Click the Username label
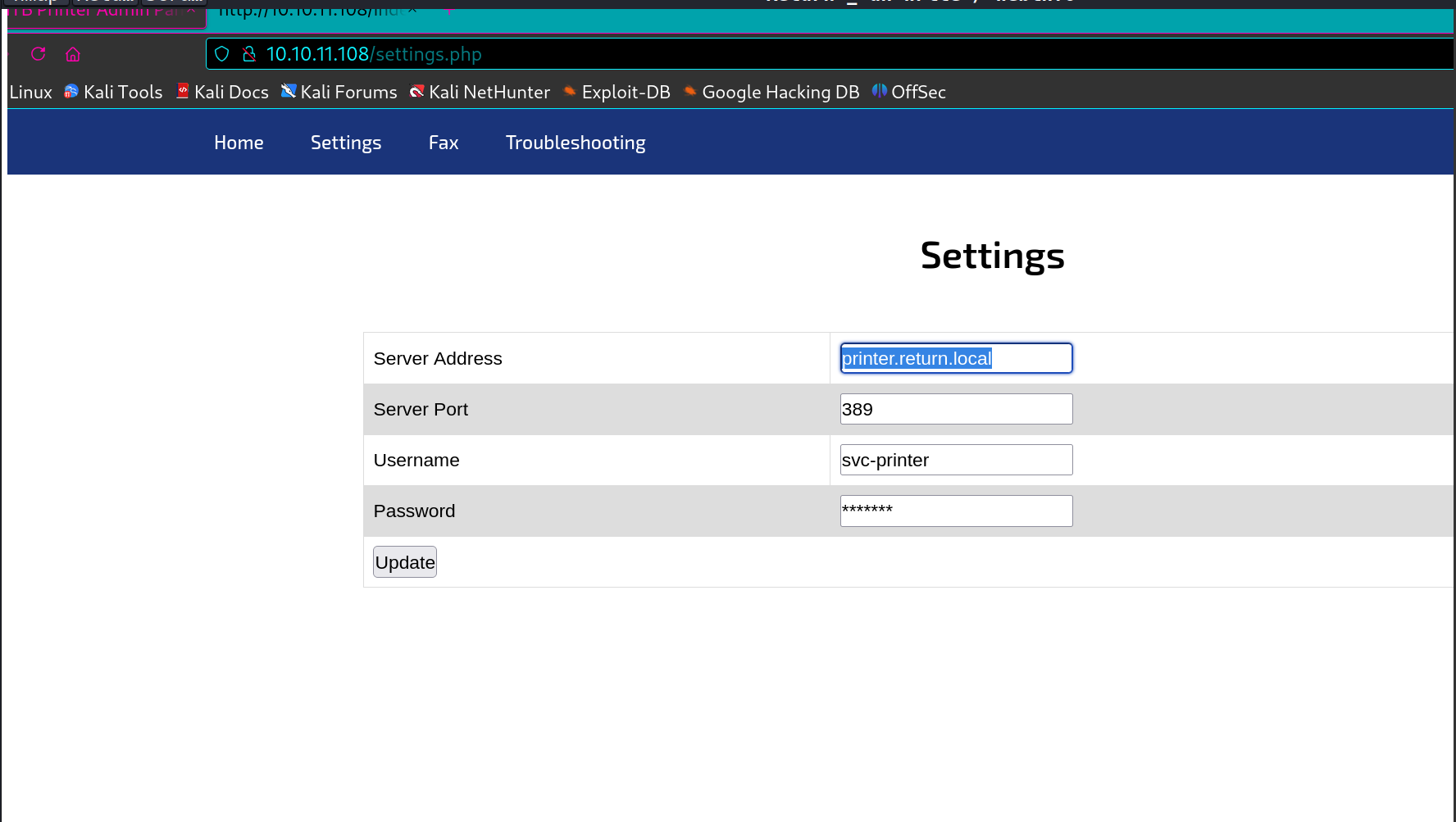This screenshot has width=1456, height=822. (416, 461)
